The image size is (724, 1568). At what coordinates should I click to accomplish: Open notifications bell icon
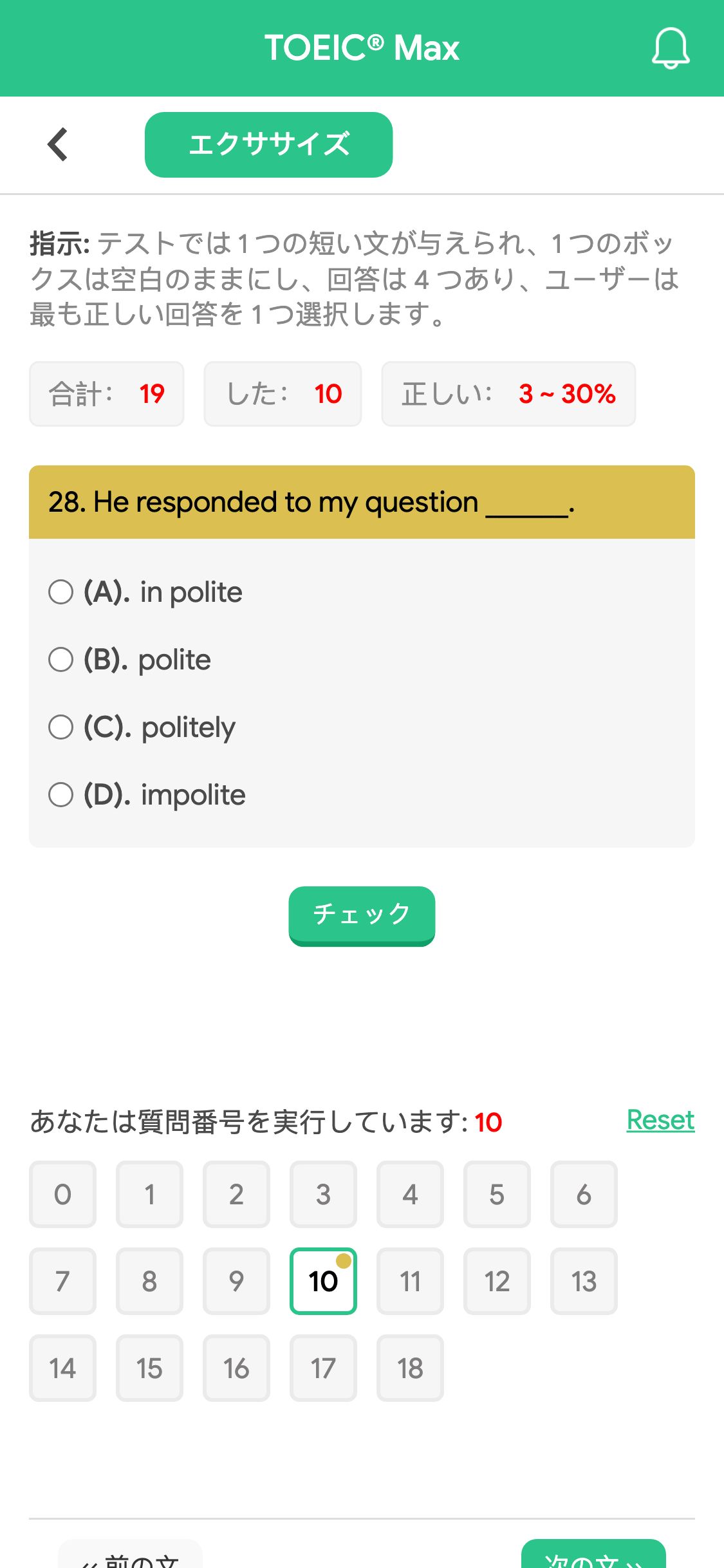(671, 48)
